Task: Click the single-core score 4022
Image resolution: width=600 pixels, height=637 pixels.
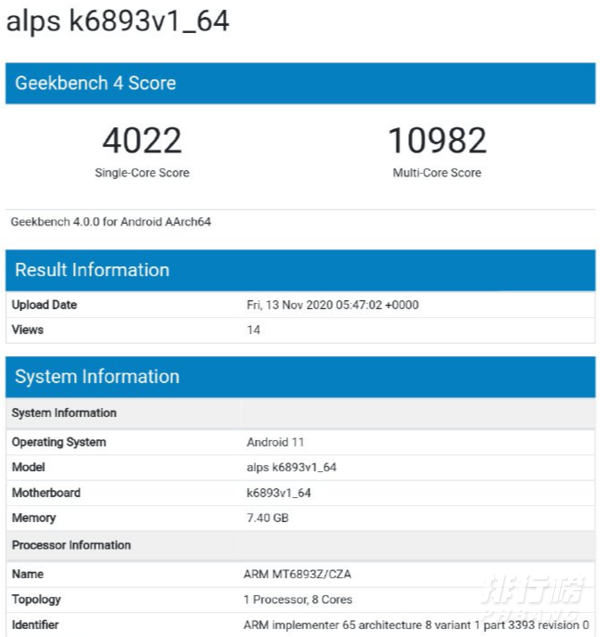Action: [142, 141]
